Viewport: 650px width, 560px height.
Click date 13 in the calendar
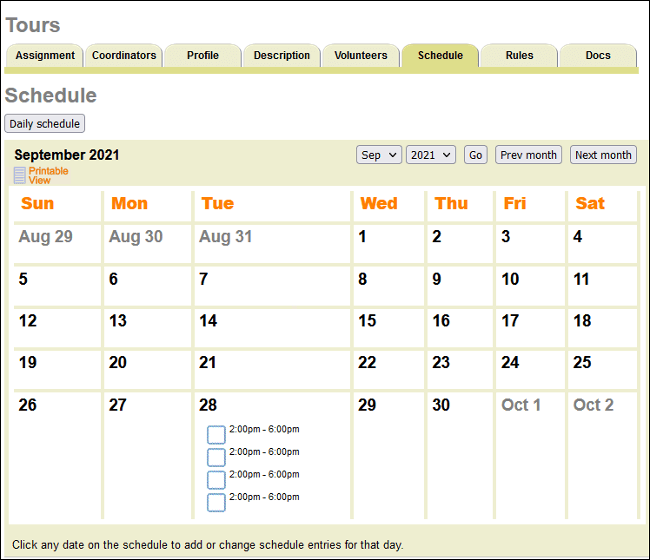118,321
